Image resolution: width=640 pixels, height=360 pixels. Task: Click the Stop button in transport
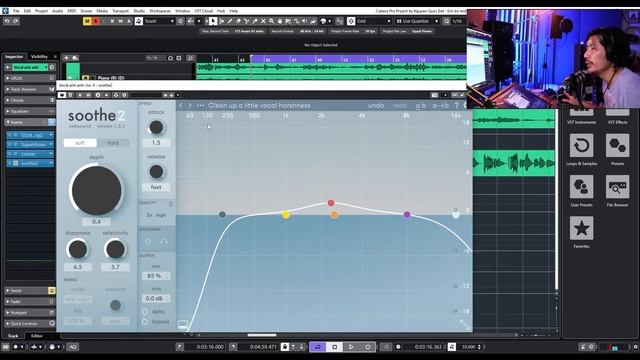coord(334,347)
